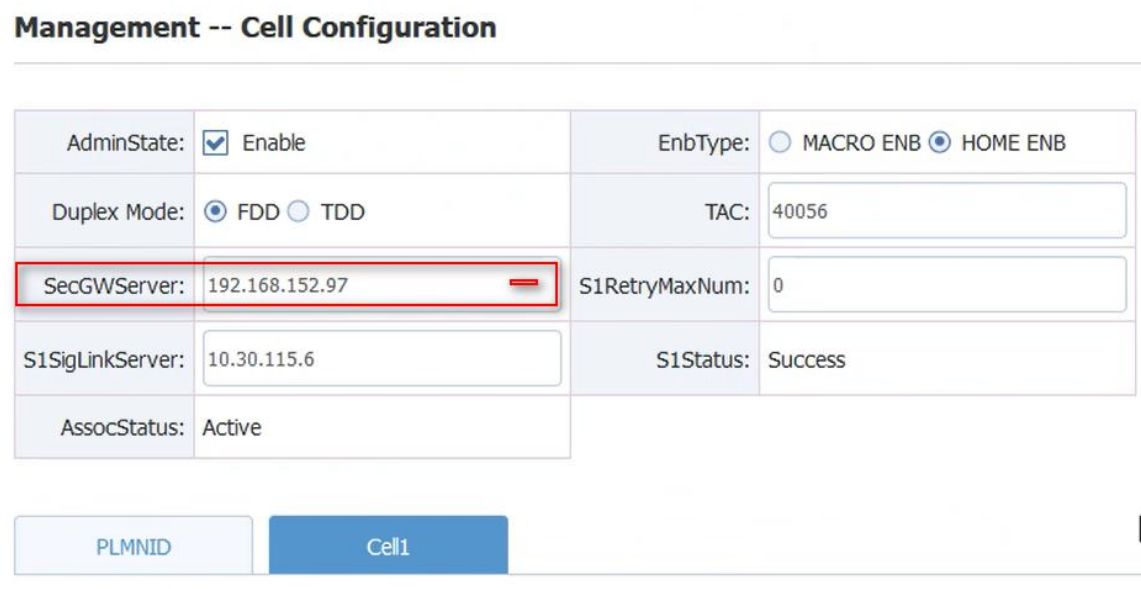Click the Duplex Mode label
The height and width of the screenshot is (589, 1141).
pos(118,212)
